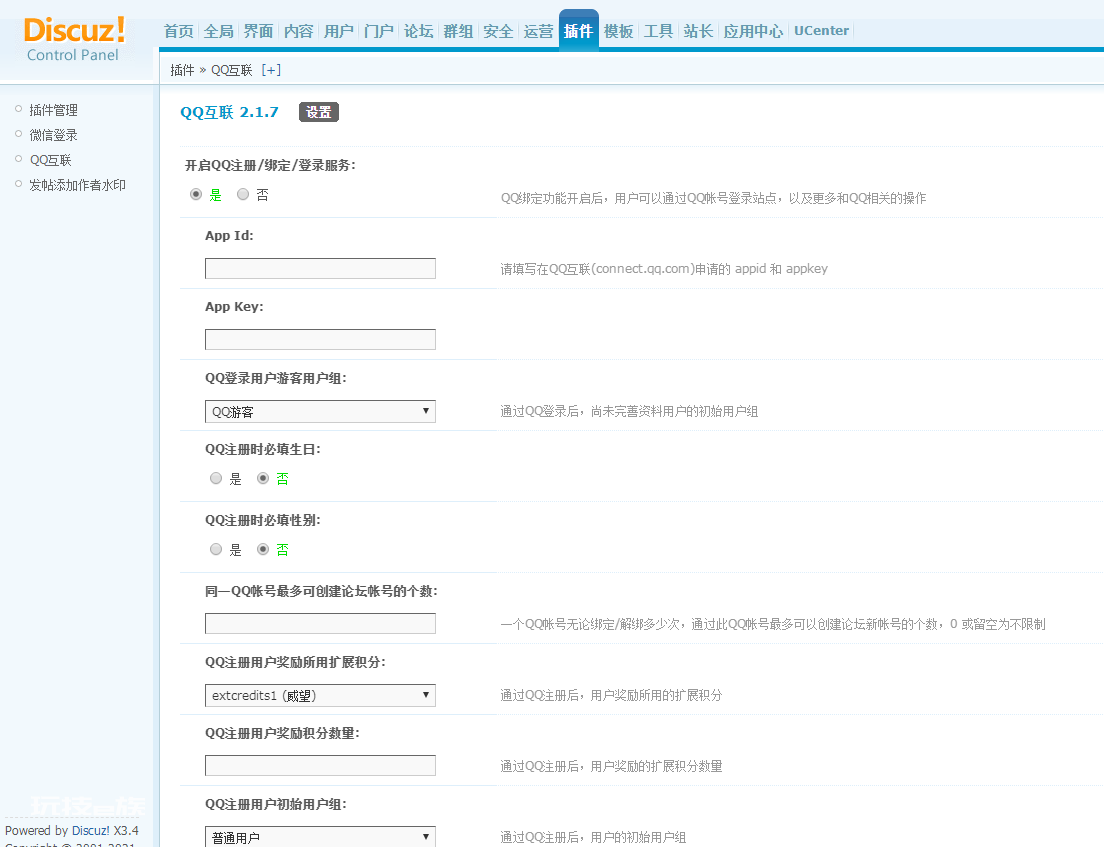Click the QQ绑定功能开启后 description text

[x=713, y=199]
